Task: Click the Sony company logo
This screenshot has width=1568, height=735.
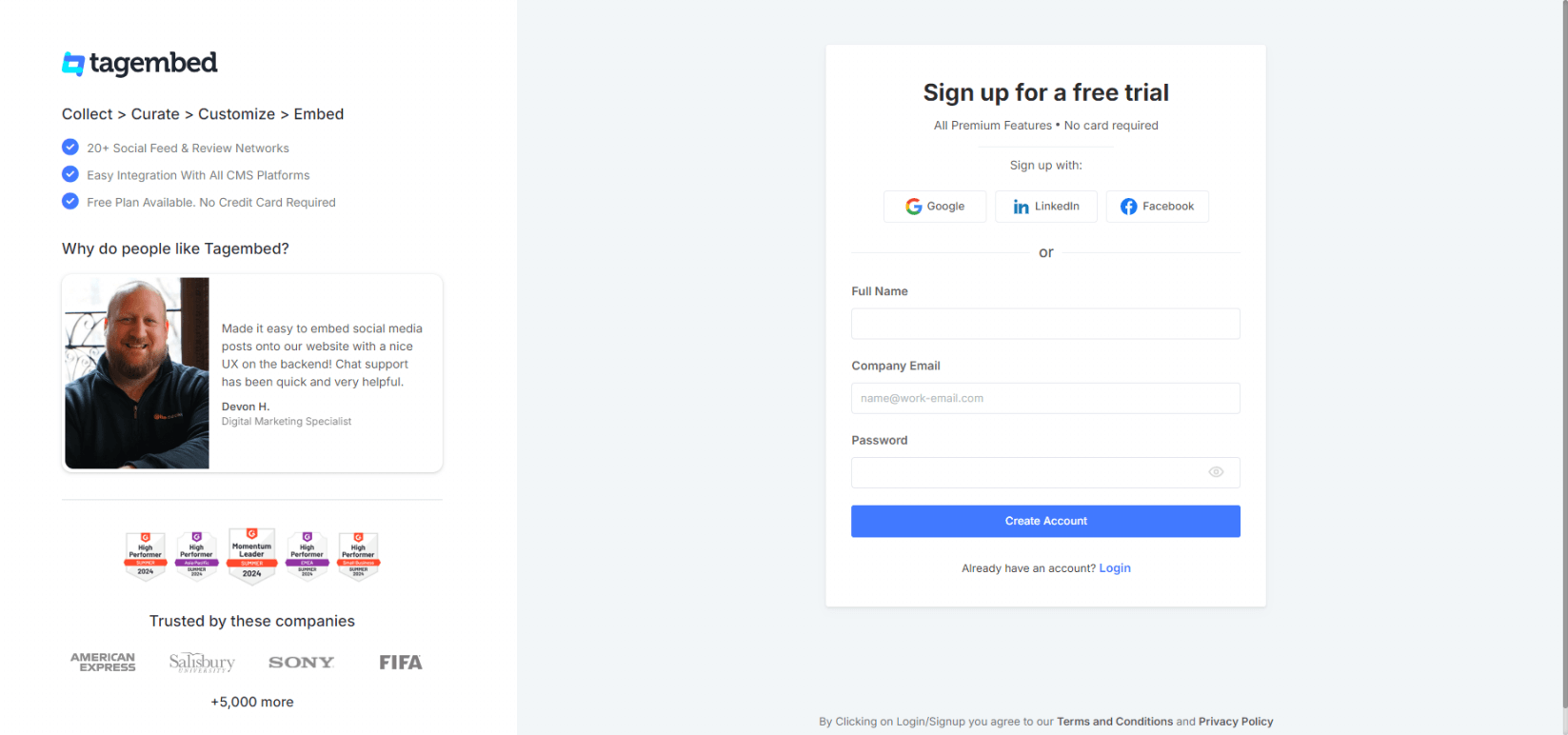Action: [302, 662]
